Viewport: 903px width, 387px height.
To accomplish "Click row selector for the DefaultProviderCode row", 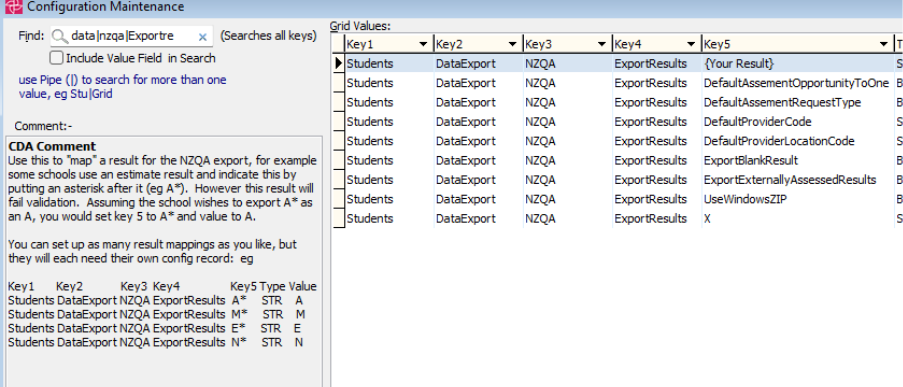I will pyautogui.click(x=339, y=122).
